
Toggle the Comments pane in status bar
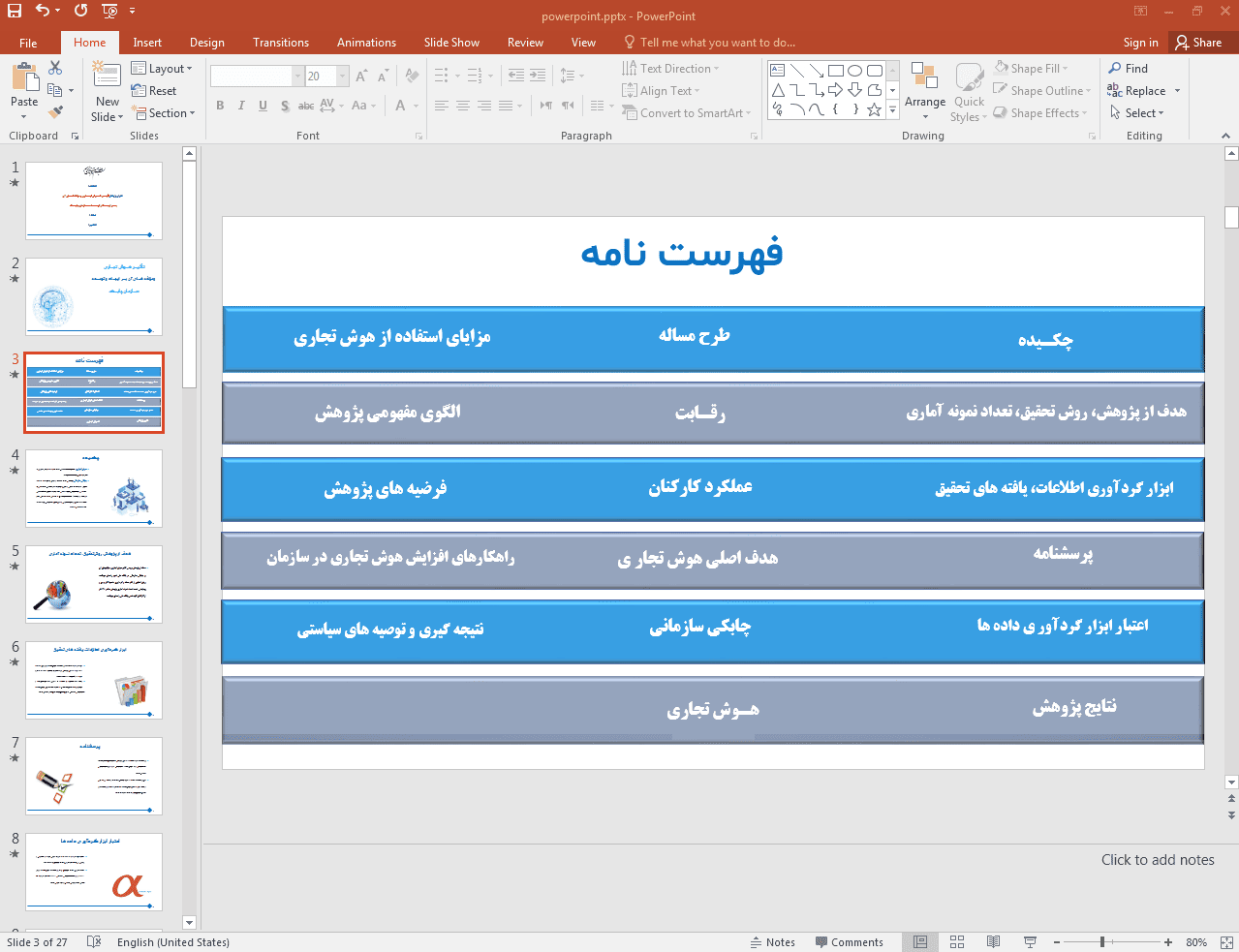tap(849, 942)
